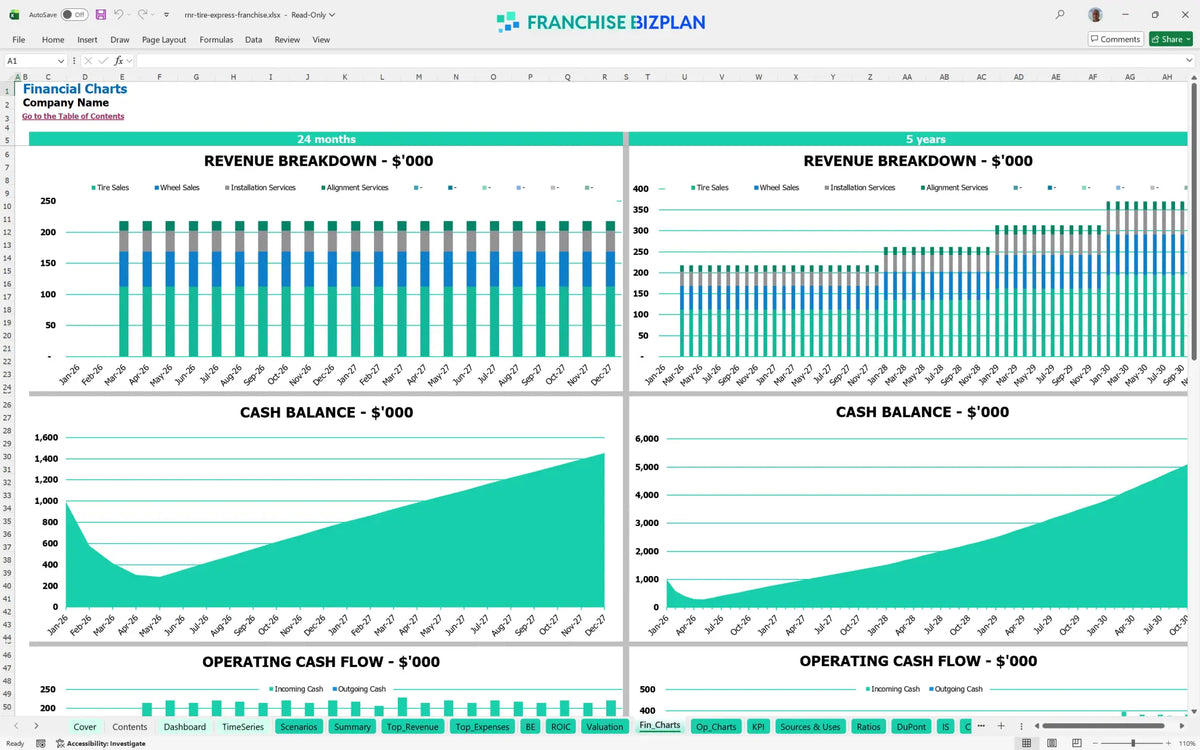Click the 24 months header cell
This screenshot has height=750, width=1200.
coord(326,139)
